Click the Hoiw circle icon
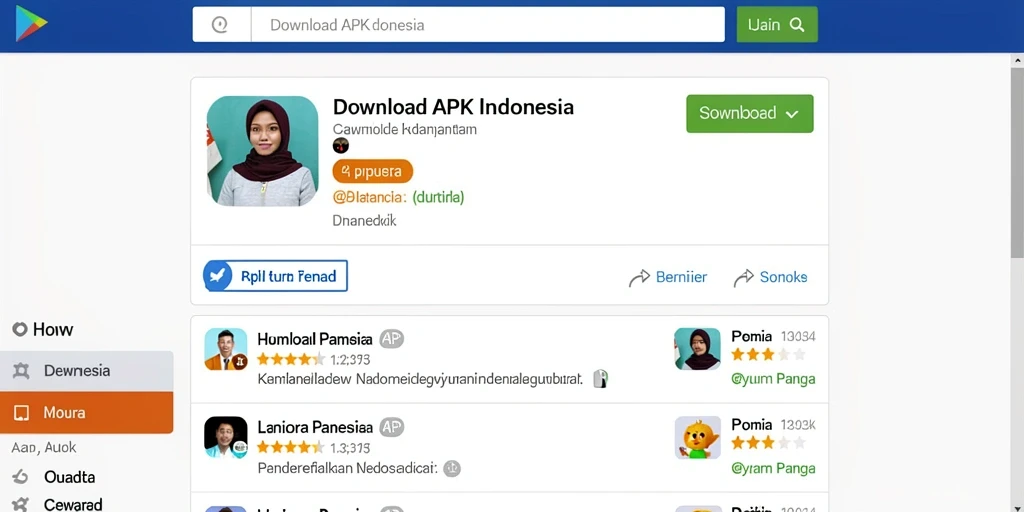This screenshot has height=512, width=1024. 20,329
